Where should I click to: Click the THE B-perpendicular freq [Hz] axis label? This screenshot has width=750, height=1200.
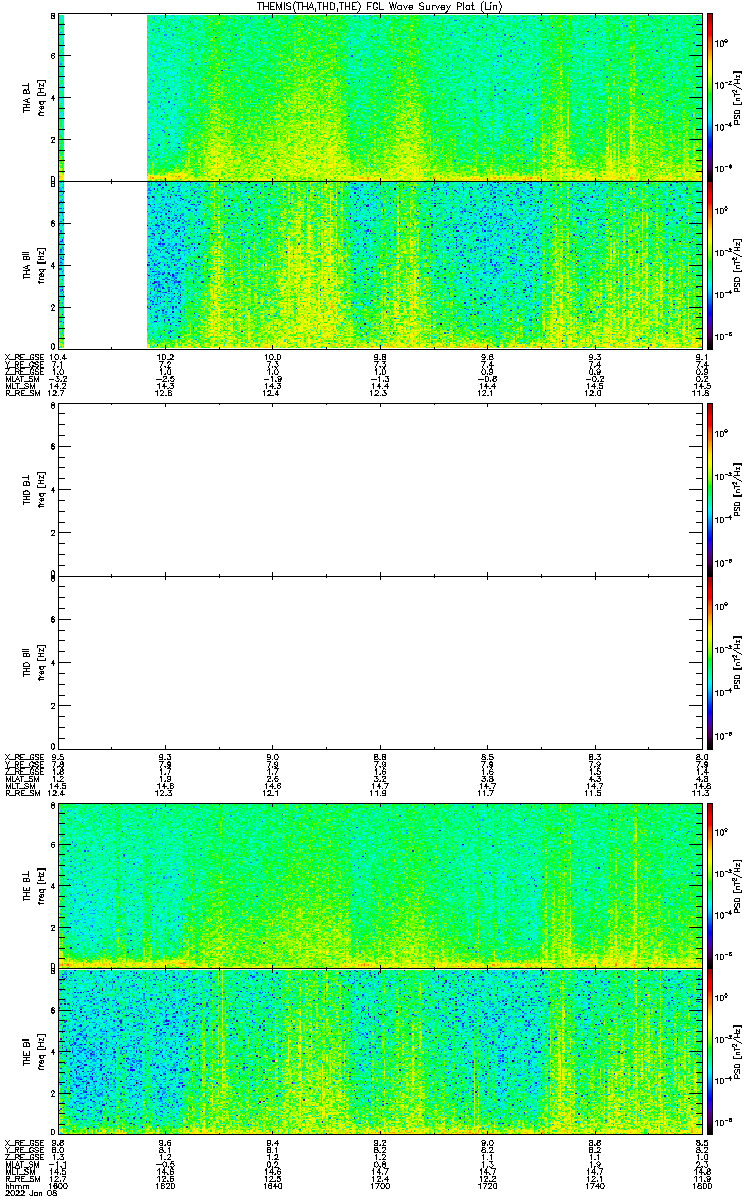tap(42, 885)
